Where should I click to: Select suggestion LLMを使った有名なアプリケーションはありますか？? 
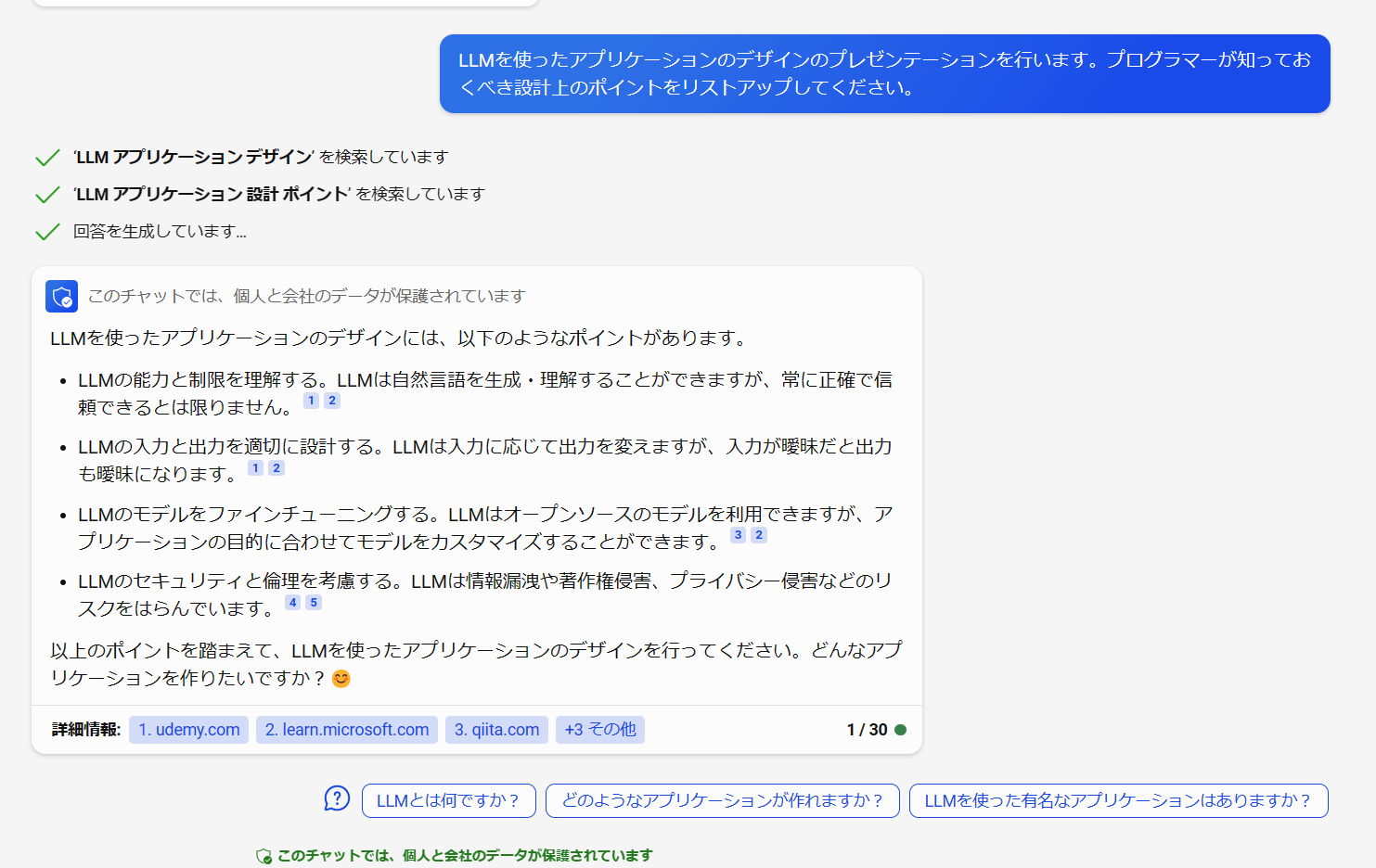tap(1119, 800)
